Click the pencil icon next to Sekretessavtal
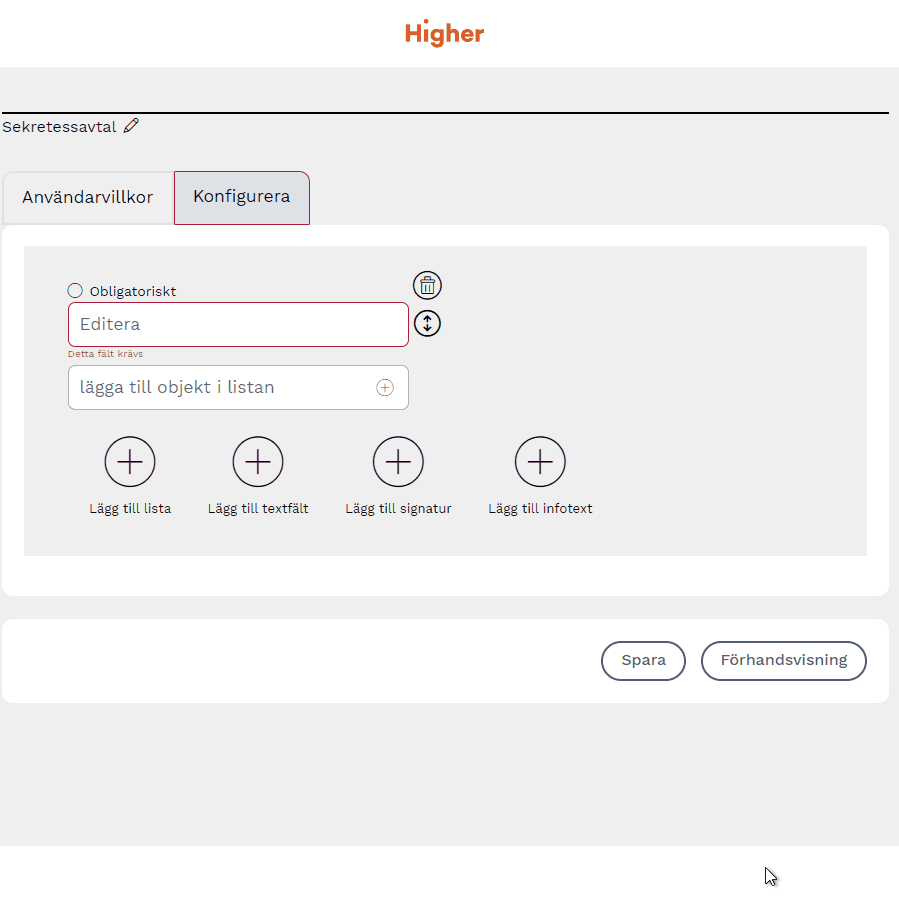899x916 pixels. pos(131,126)
